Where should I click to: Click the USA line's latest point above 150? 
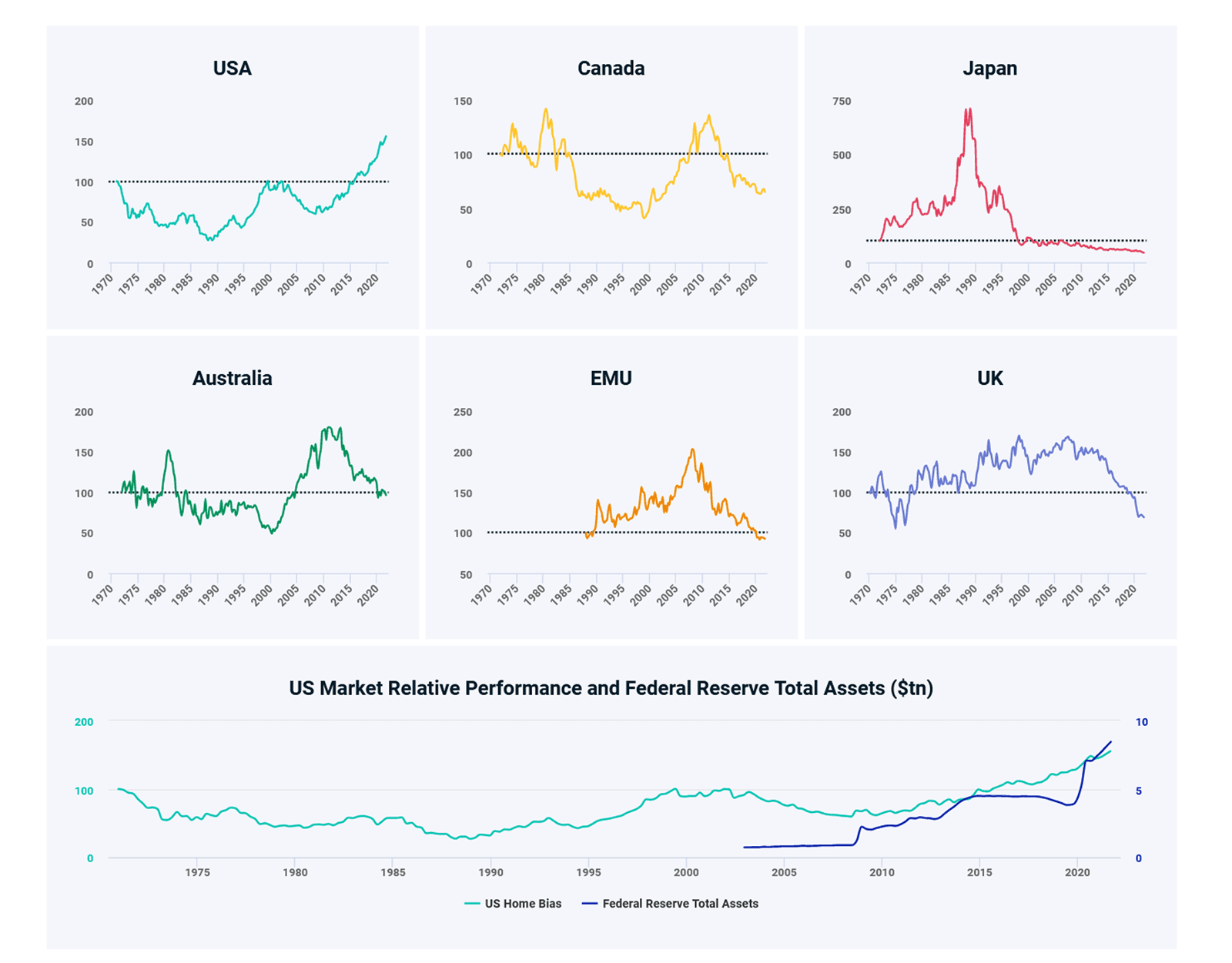click(x=386, y=137)
